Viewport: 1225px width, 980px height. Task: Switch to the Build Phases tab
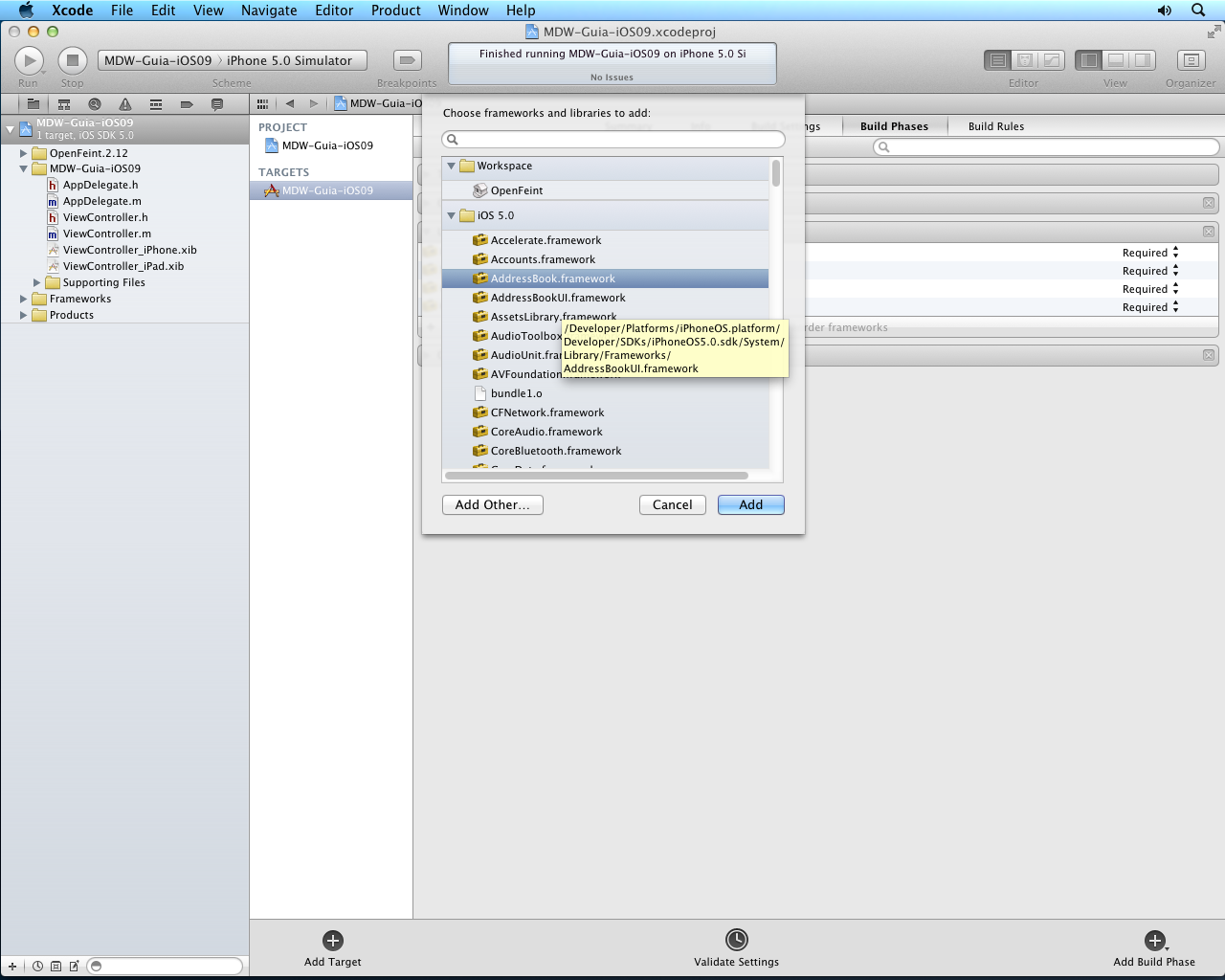[x=894, y=126]
